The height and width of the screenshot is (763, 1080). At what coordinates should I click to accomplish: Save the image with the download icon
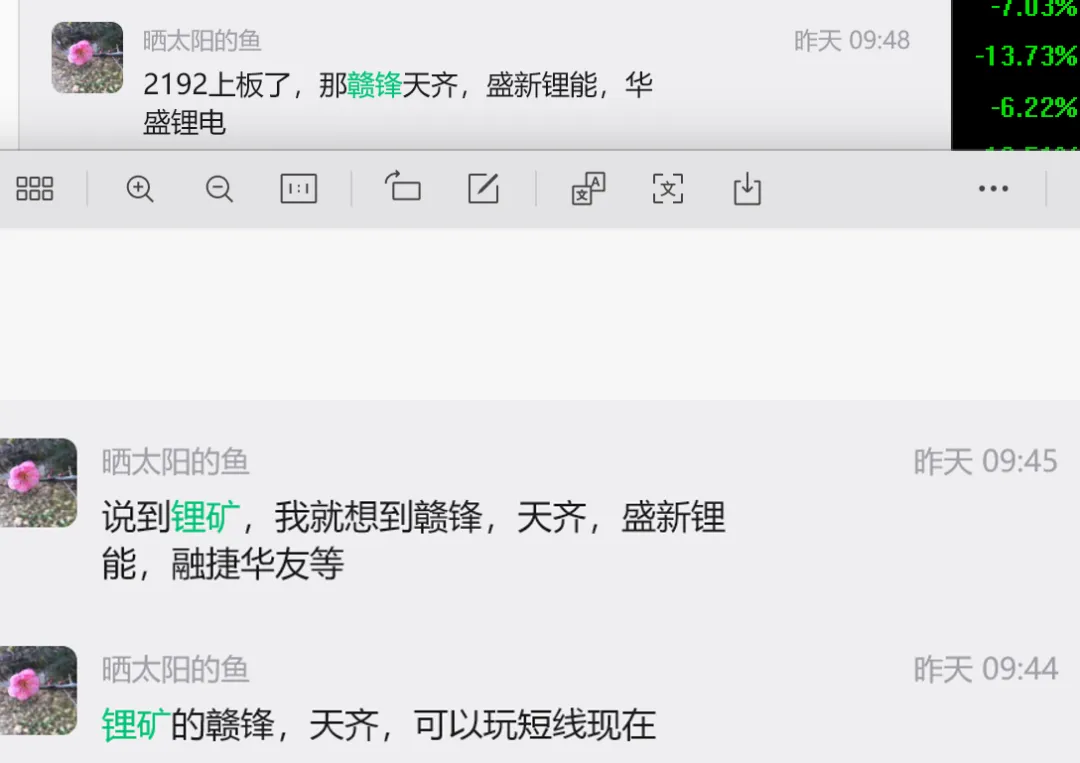point(747,189)
